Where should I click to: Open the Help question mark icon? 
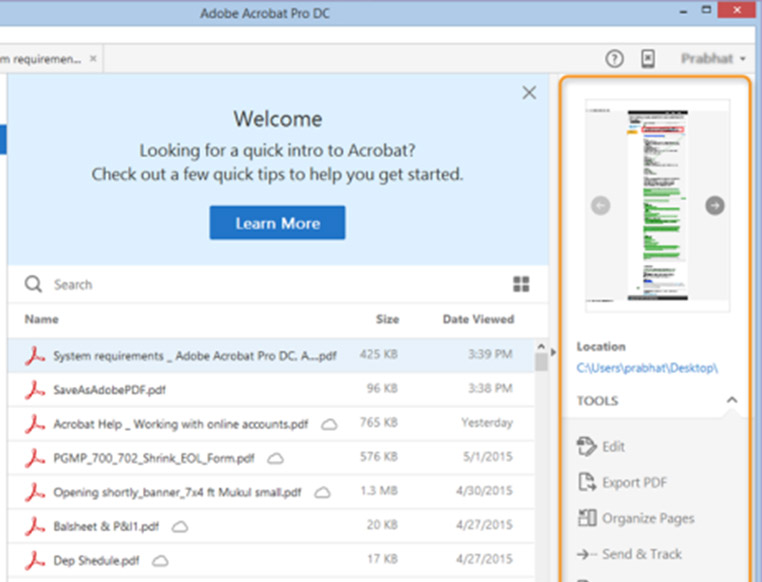(x=614, y=59)
